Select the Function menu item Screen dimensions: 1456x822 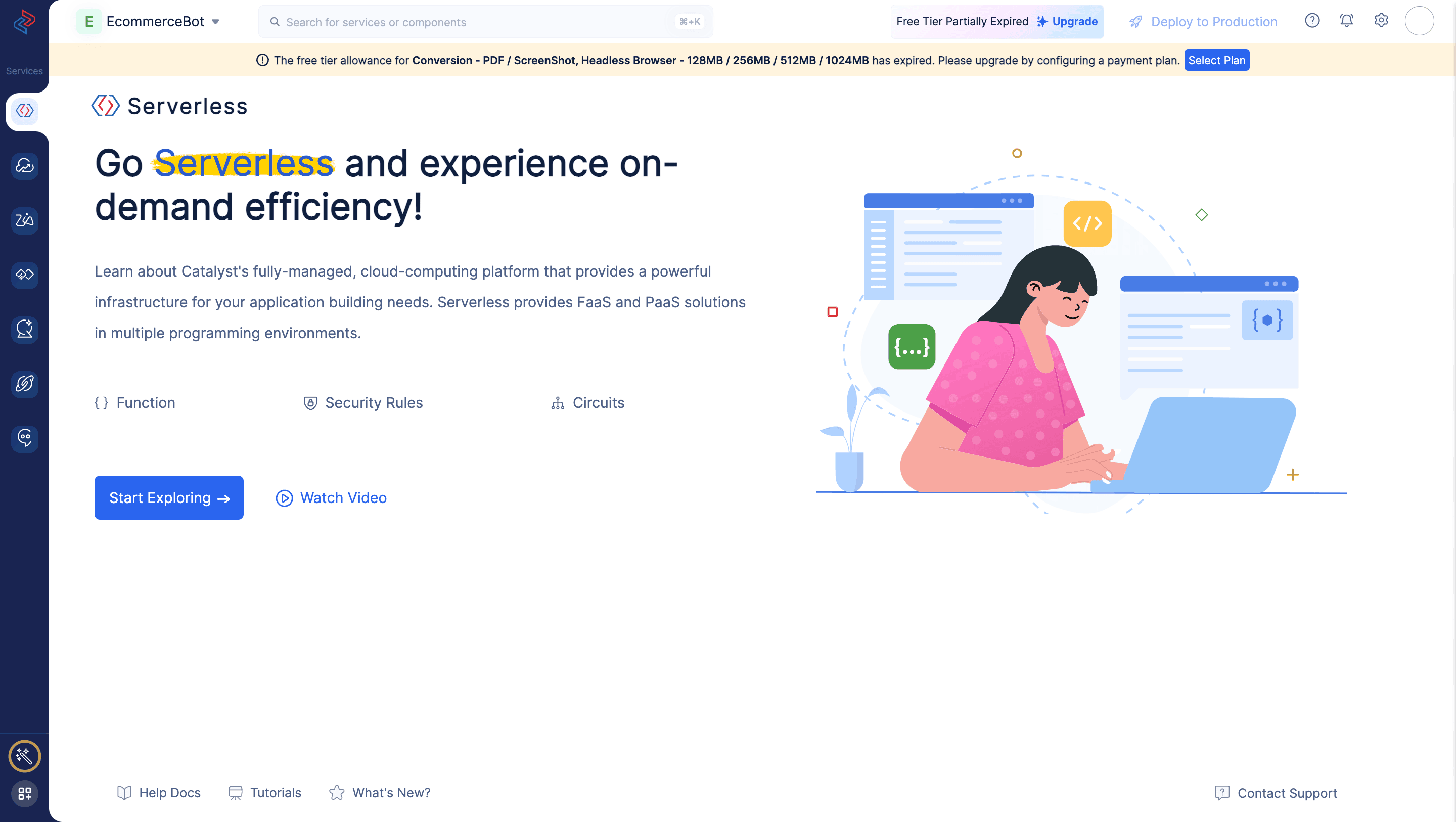pyautogui.click(x=134, y=403)
